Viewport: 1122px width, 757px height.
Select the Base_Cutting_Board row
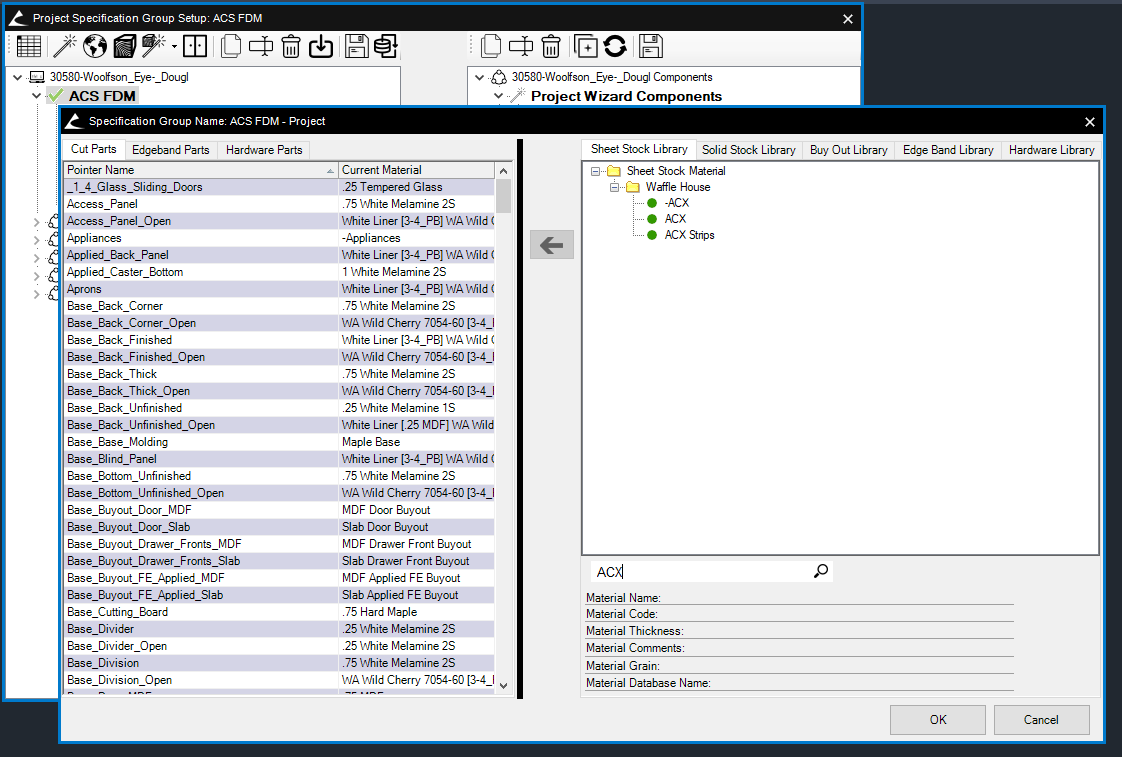(x=279, y=612)
